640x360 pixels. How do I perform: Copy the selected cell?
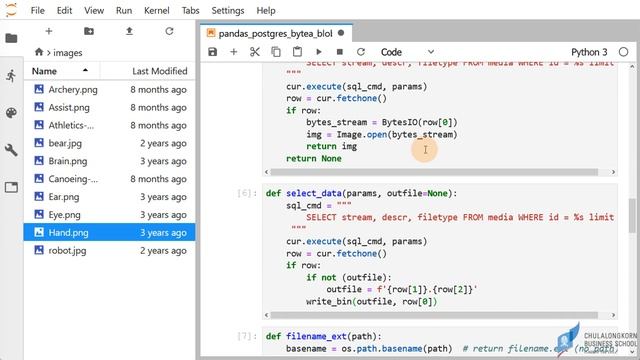tap(276, 52)
